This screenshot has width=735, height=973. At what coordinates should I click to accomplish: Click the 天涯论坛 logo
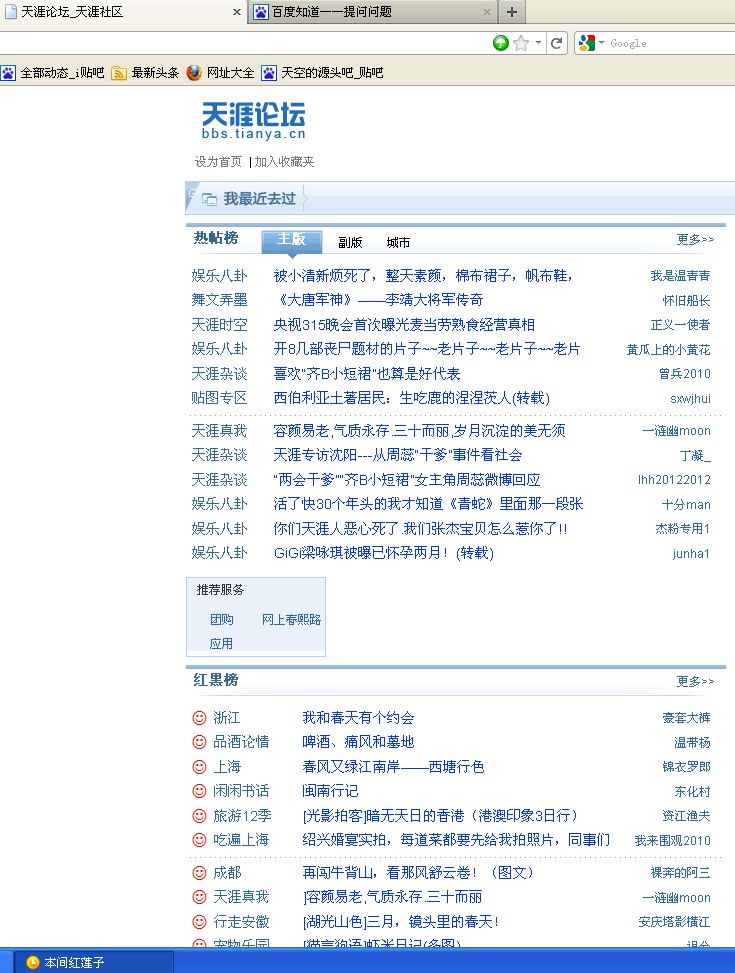click(254, 121)
